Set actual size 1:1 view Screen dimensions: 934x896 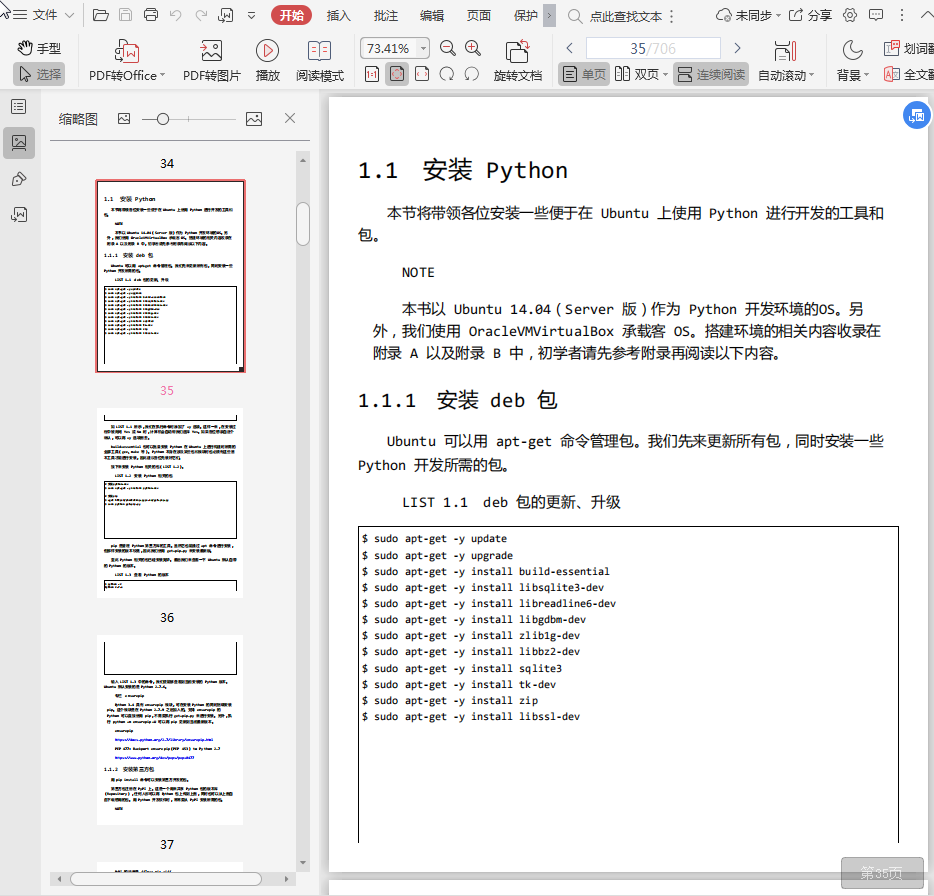point(372,74)
